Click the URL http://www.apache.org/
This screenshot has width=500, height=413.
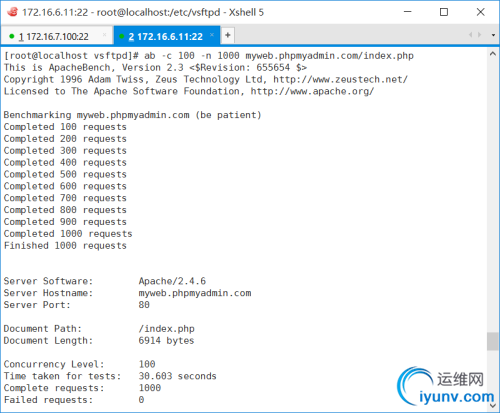tap(312, 91)
